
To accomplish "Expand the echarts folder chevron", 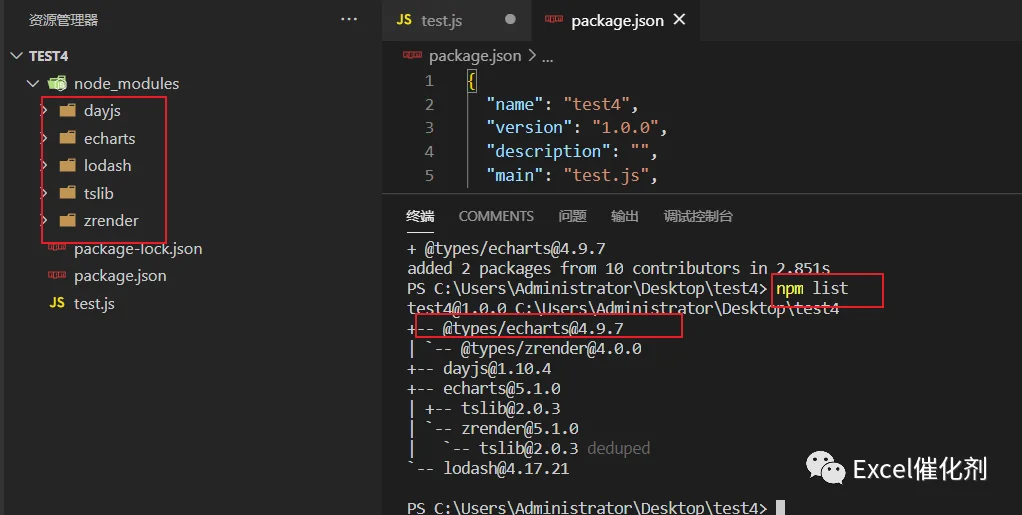I will click(44, 138).
